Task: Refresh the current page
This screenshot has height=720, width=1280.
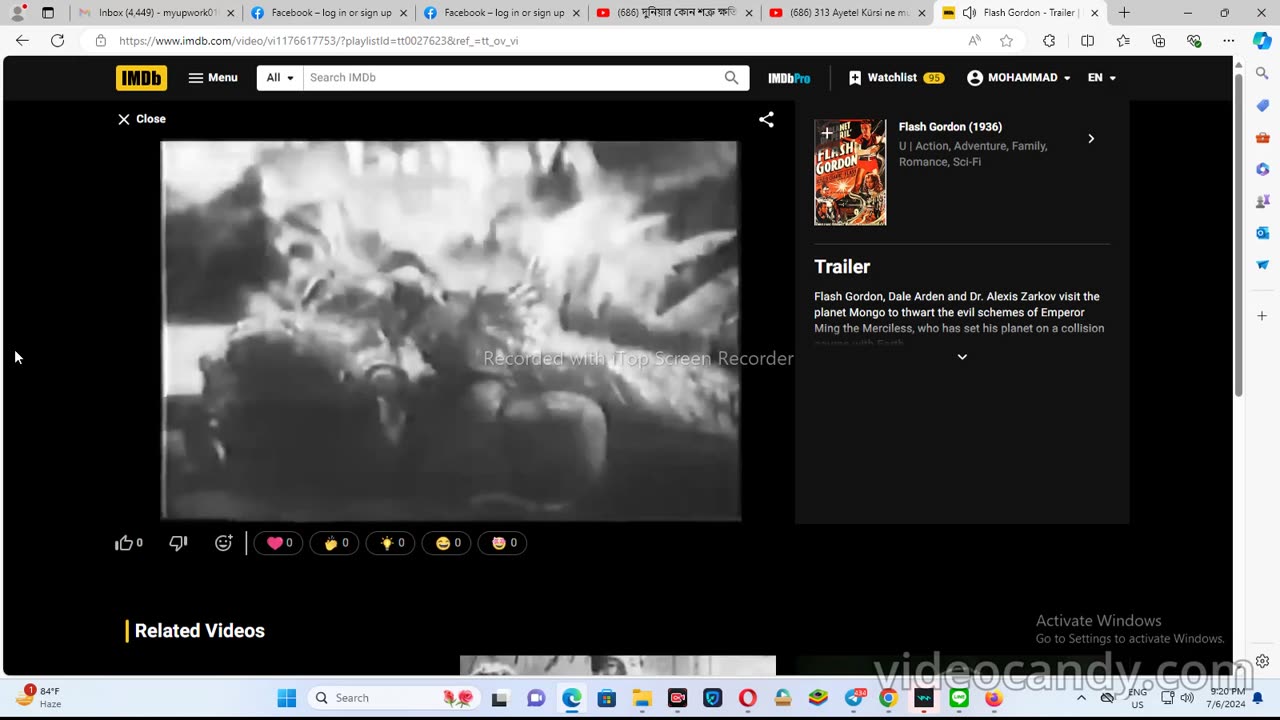Action: click(58, 41)
